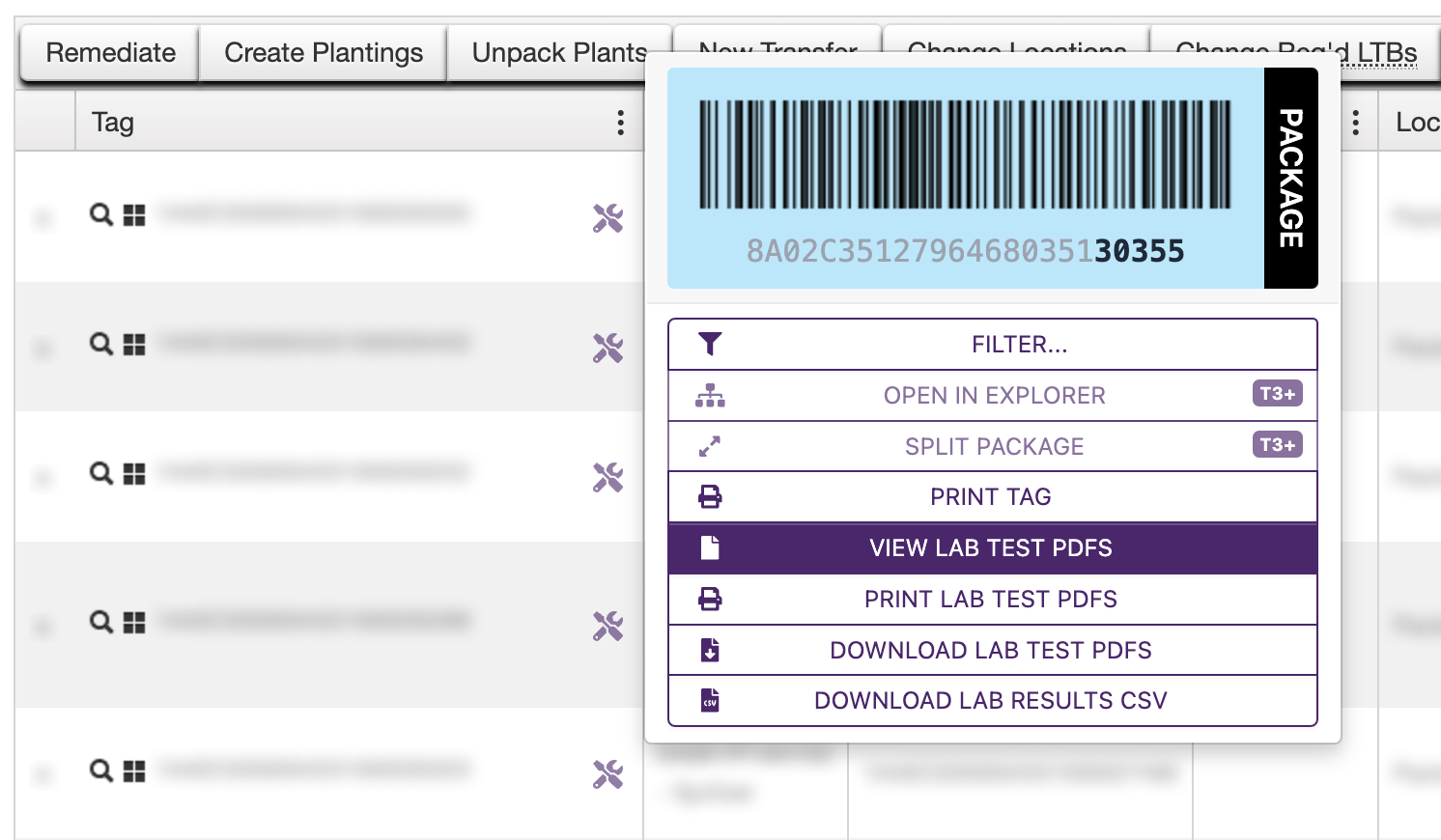Expand the fourth table row
Viewport: 1441px width, 840px height.
[42, 628]
